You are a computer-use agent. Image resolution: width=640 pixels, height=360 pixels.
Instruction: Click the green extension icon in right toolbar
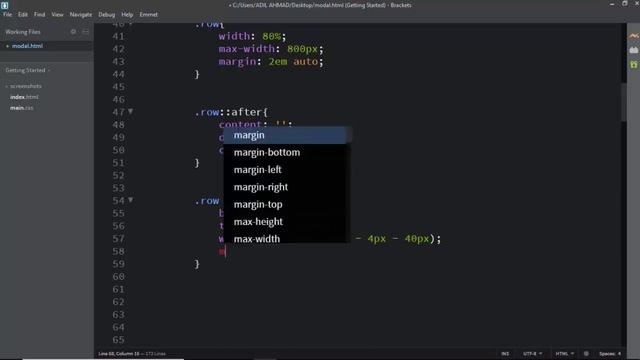(633, 64)
